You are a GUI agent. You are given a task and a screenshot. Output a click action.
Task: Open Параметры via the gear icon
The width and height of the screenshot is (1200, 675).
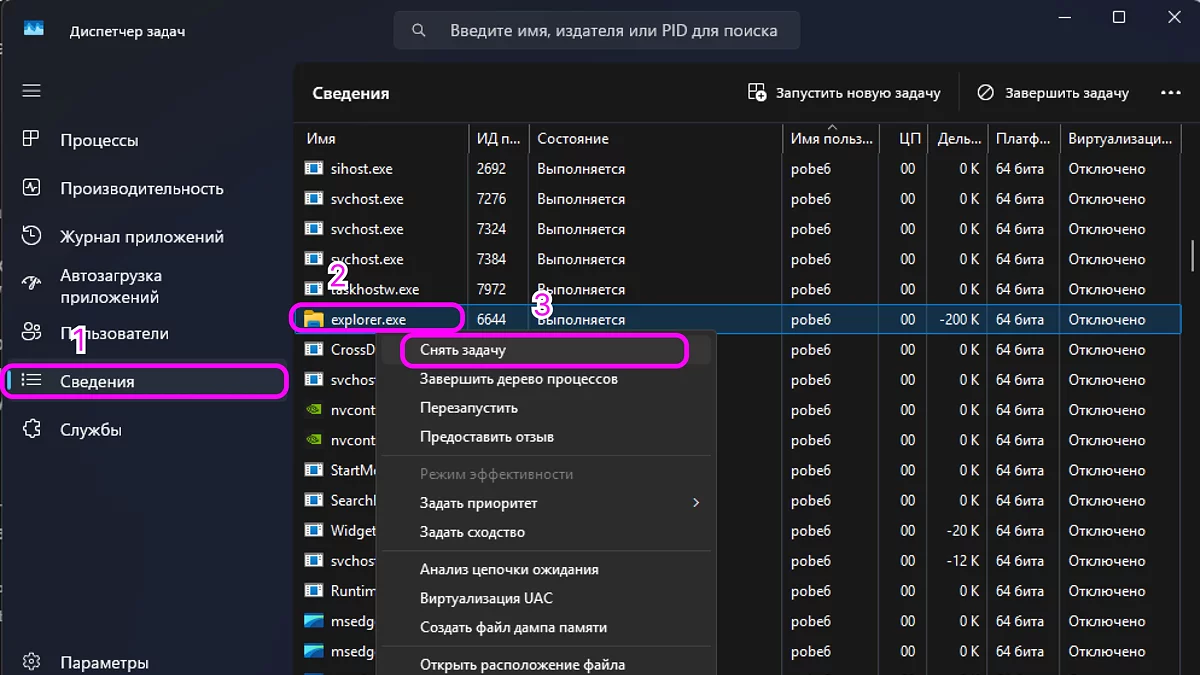30,661
